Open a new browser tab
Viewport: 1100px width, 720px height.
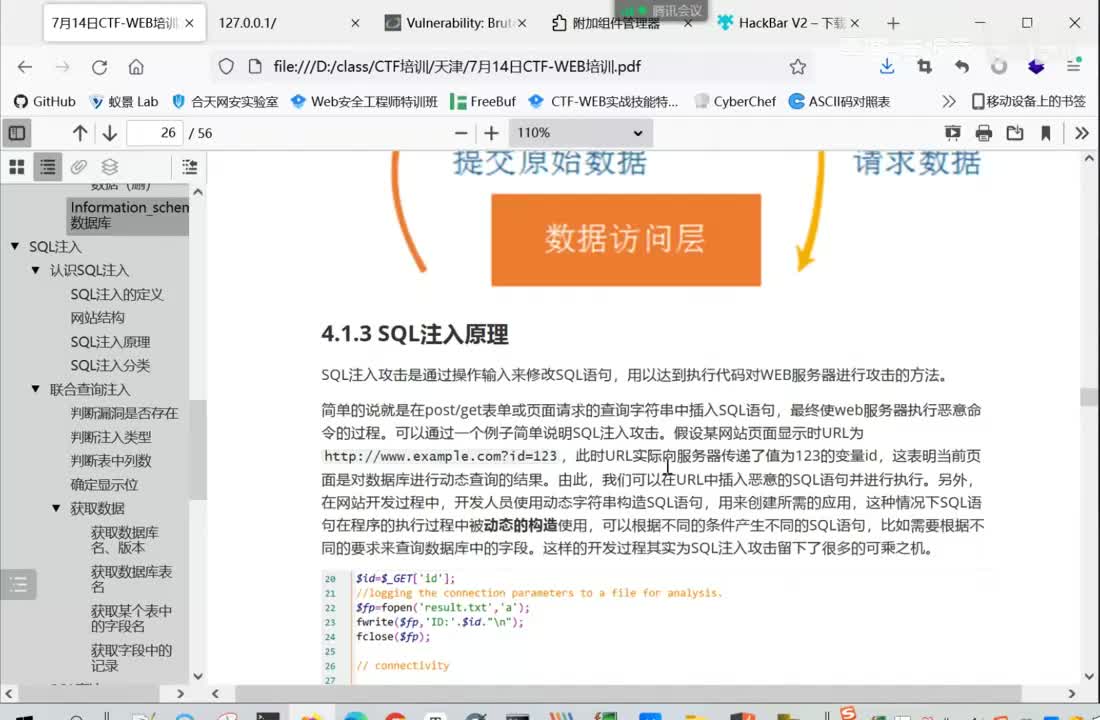(893, 23)
